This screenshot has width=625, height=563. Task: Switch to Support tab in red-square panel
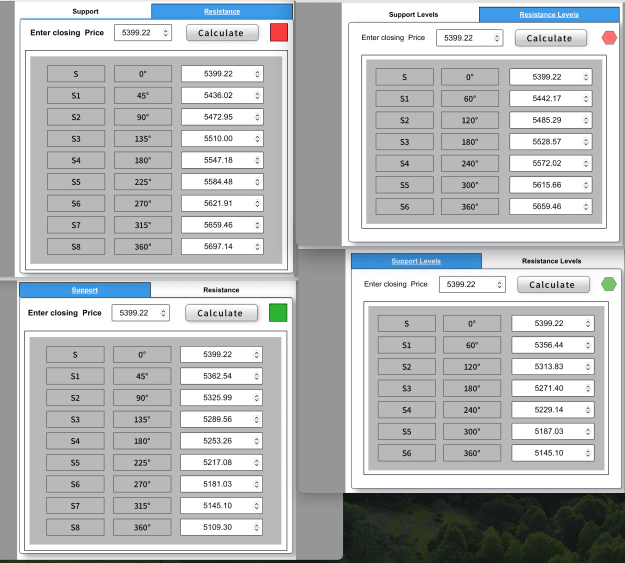pos(85,11)
